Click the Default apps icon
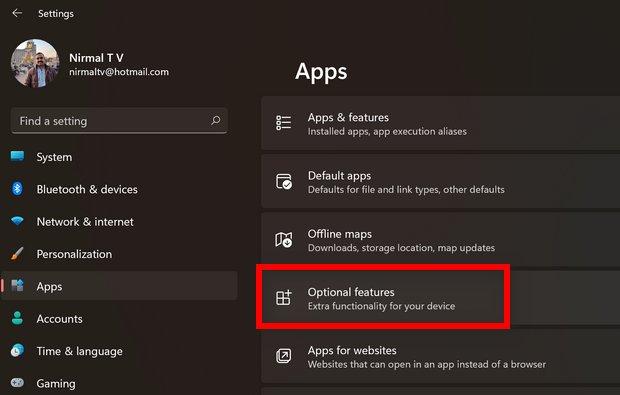Image resolution: width=620 pixels, height=395 pixels. [x=284, y=181]
